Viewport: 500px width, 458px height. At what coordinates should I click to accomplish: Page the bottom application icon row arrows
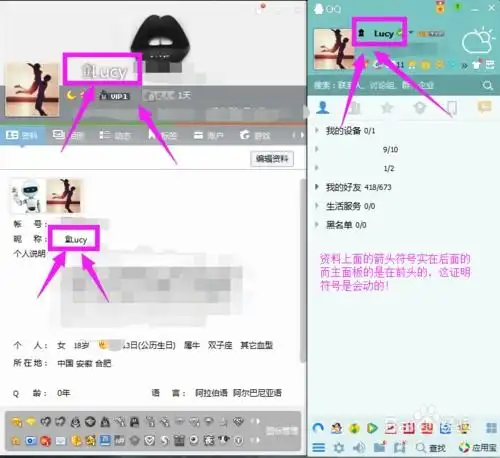(256, 440)
